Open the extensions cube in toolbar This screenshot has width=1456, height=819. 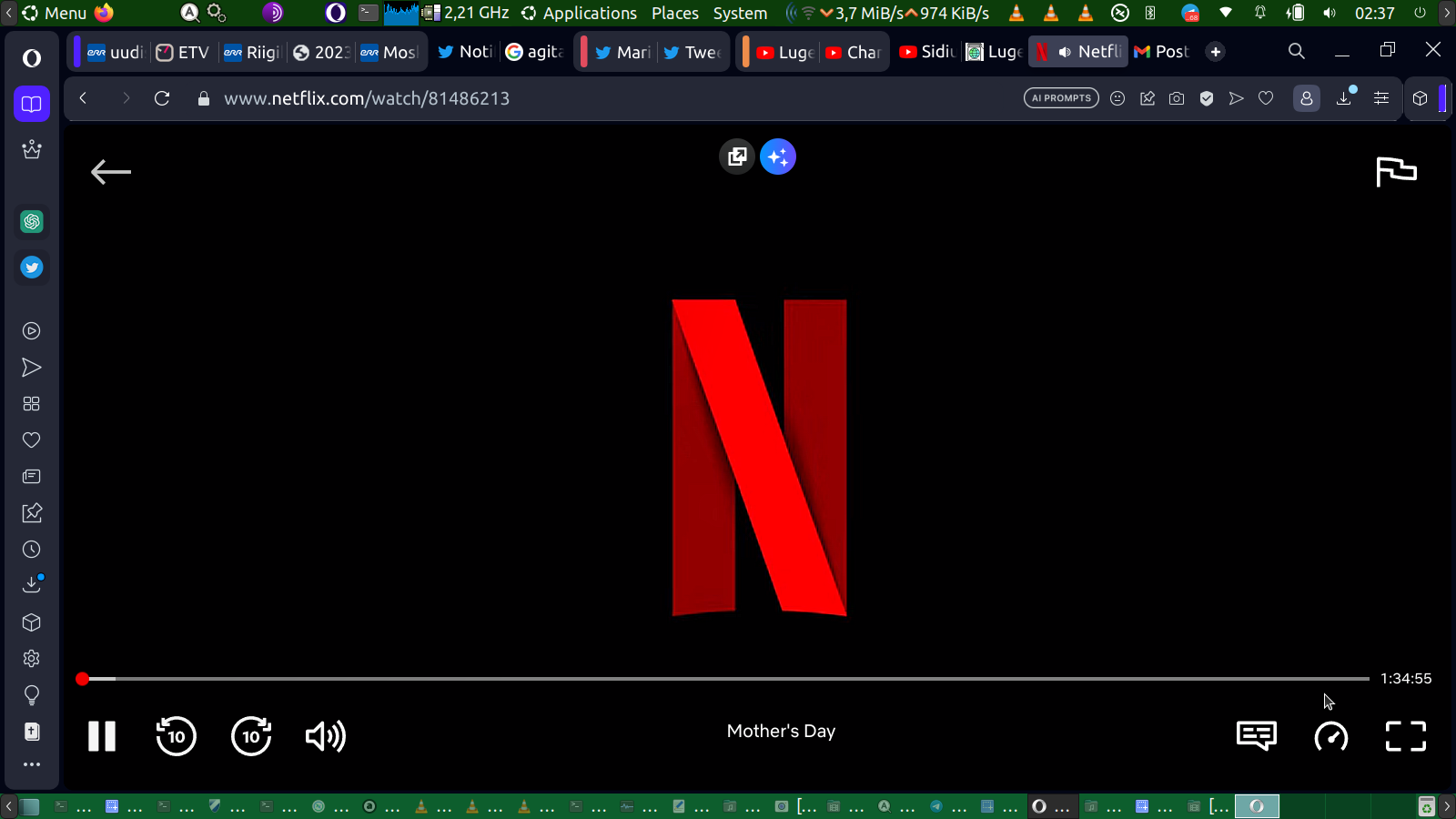1421,98
